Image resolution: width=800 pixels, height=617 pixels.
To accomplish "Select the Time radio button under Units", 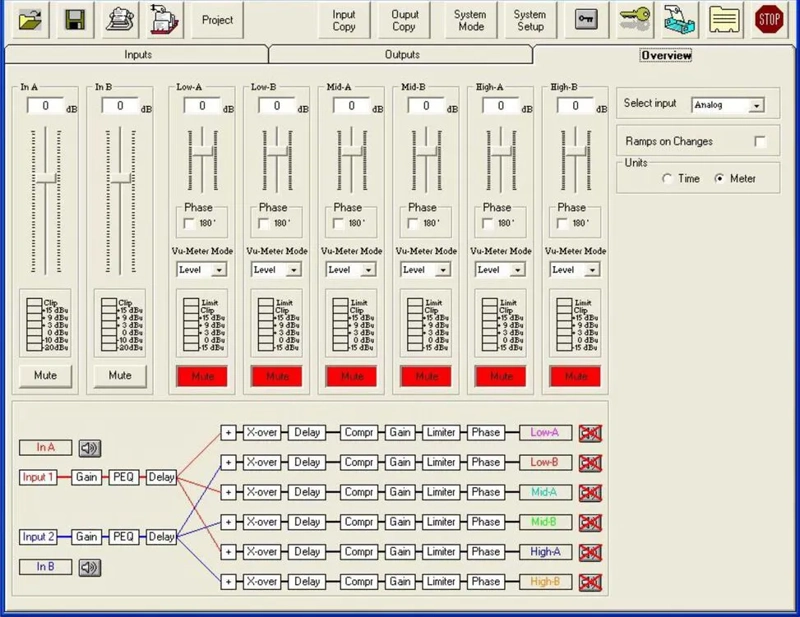I will (668, 178).
